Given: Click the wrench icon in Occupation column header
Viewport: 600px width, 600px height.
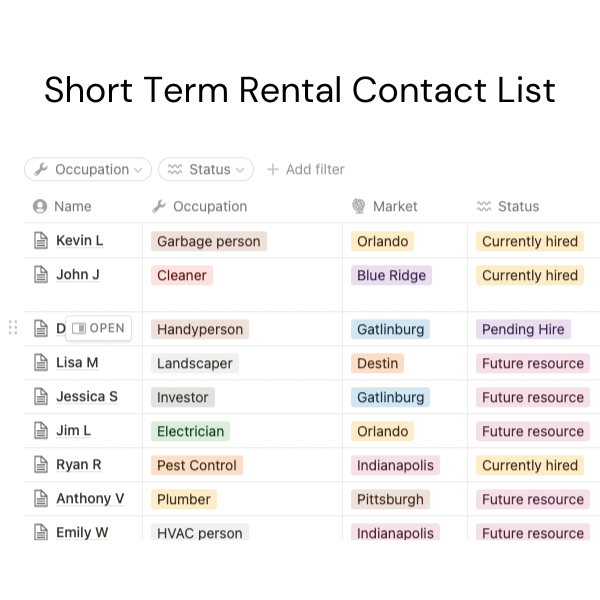Looking at the screenshot, I should click(x=159, y=207).
